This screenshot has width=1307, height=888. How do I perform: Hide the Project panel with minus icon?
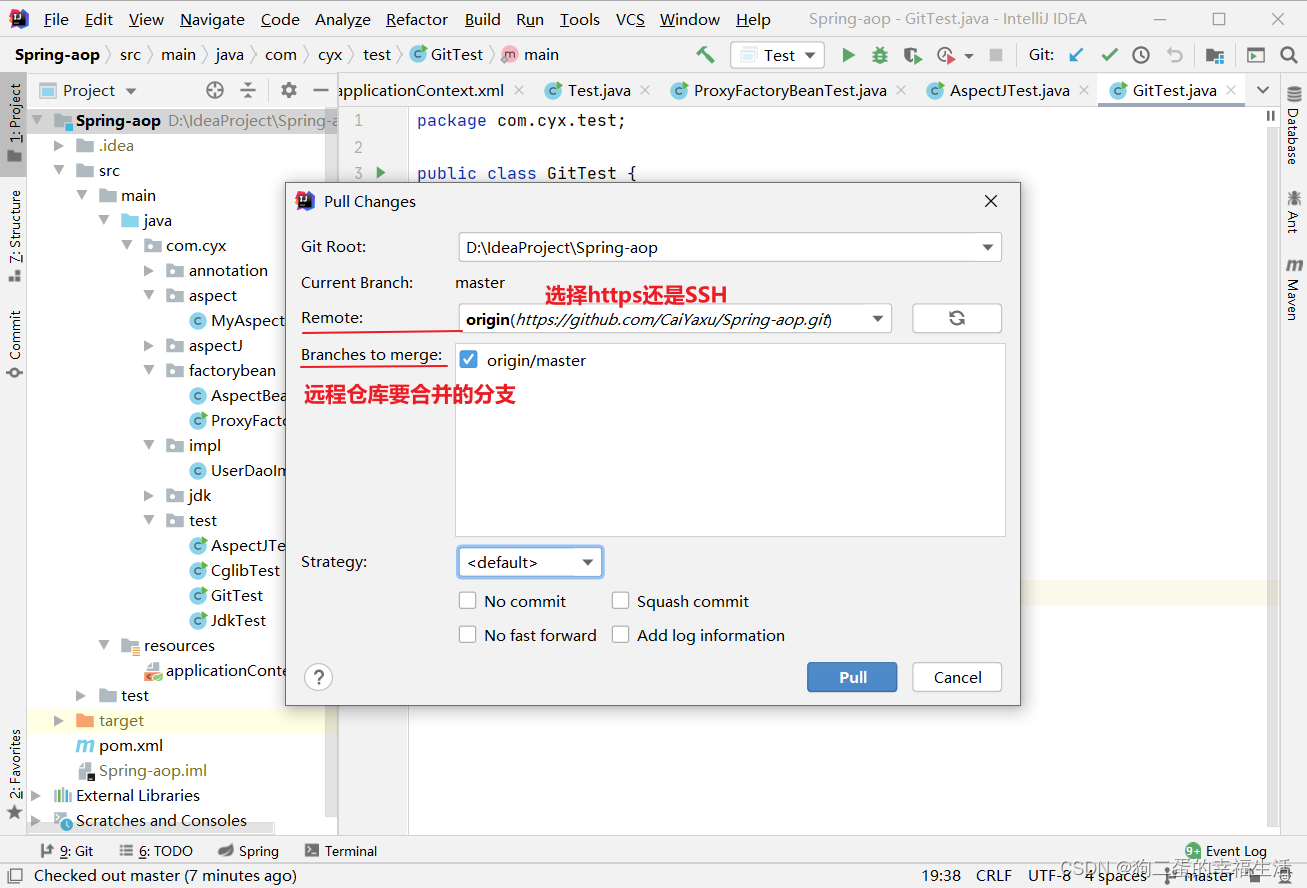[x=320, y=90]
